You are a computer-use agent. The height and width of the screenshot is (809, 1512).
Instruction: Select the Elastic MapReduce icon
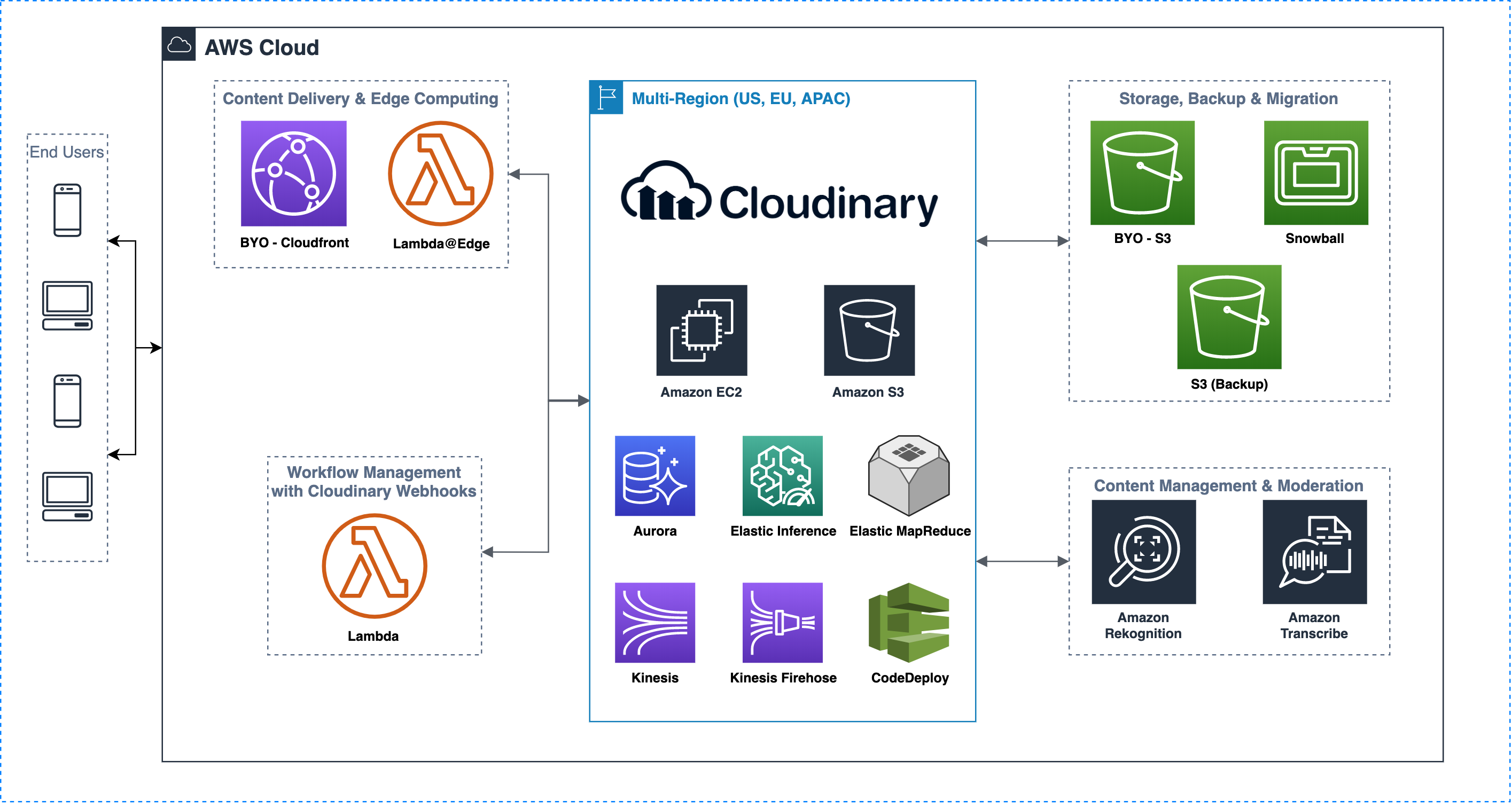coord(909,476)
